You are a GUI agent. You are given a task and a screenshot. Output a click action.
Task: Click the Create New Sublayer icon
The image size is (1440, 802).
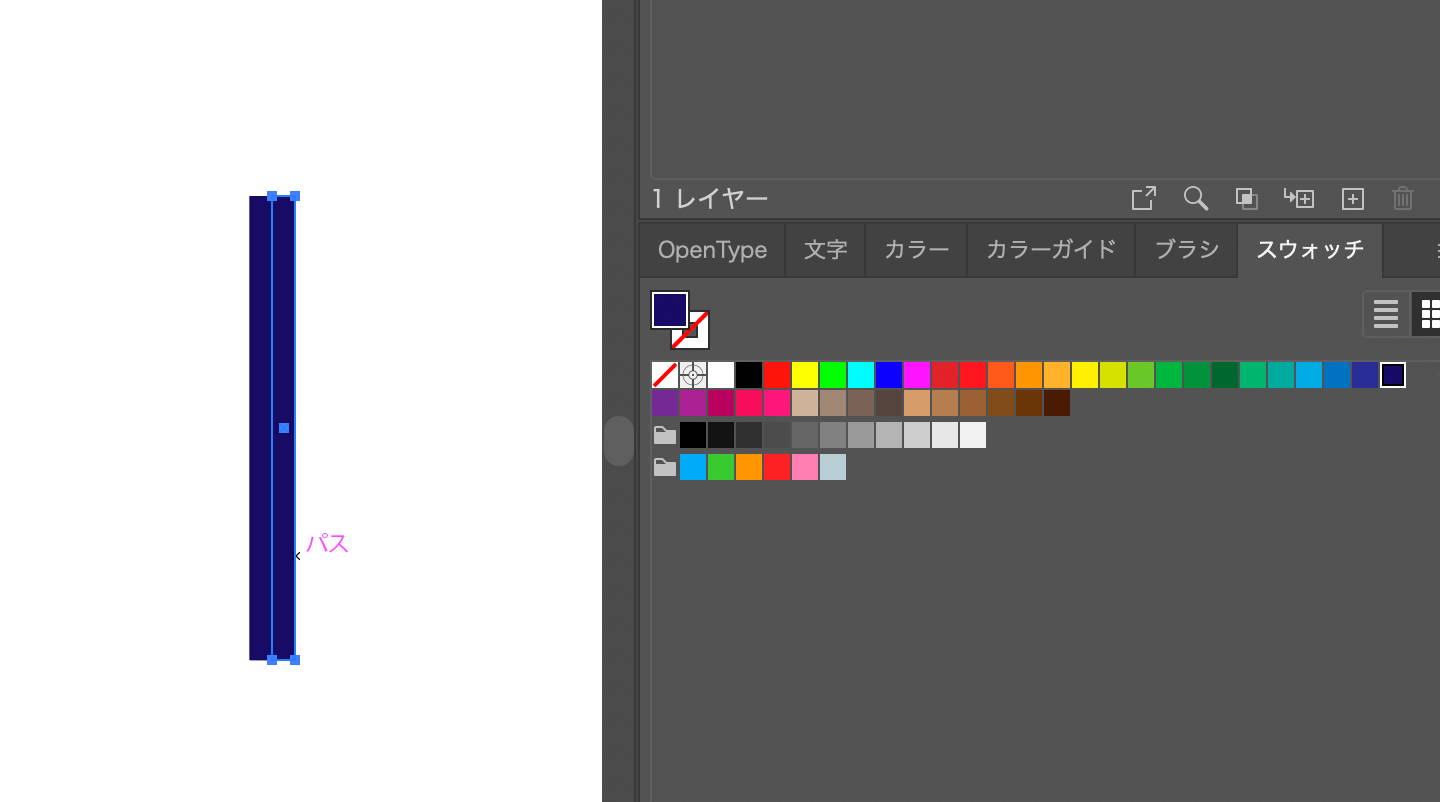[1299, 198]
